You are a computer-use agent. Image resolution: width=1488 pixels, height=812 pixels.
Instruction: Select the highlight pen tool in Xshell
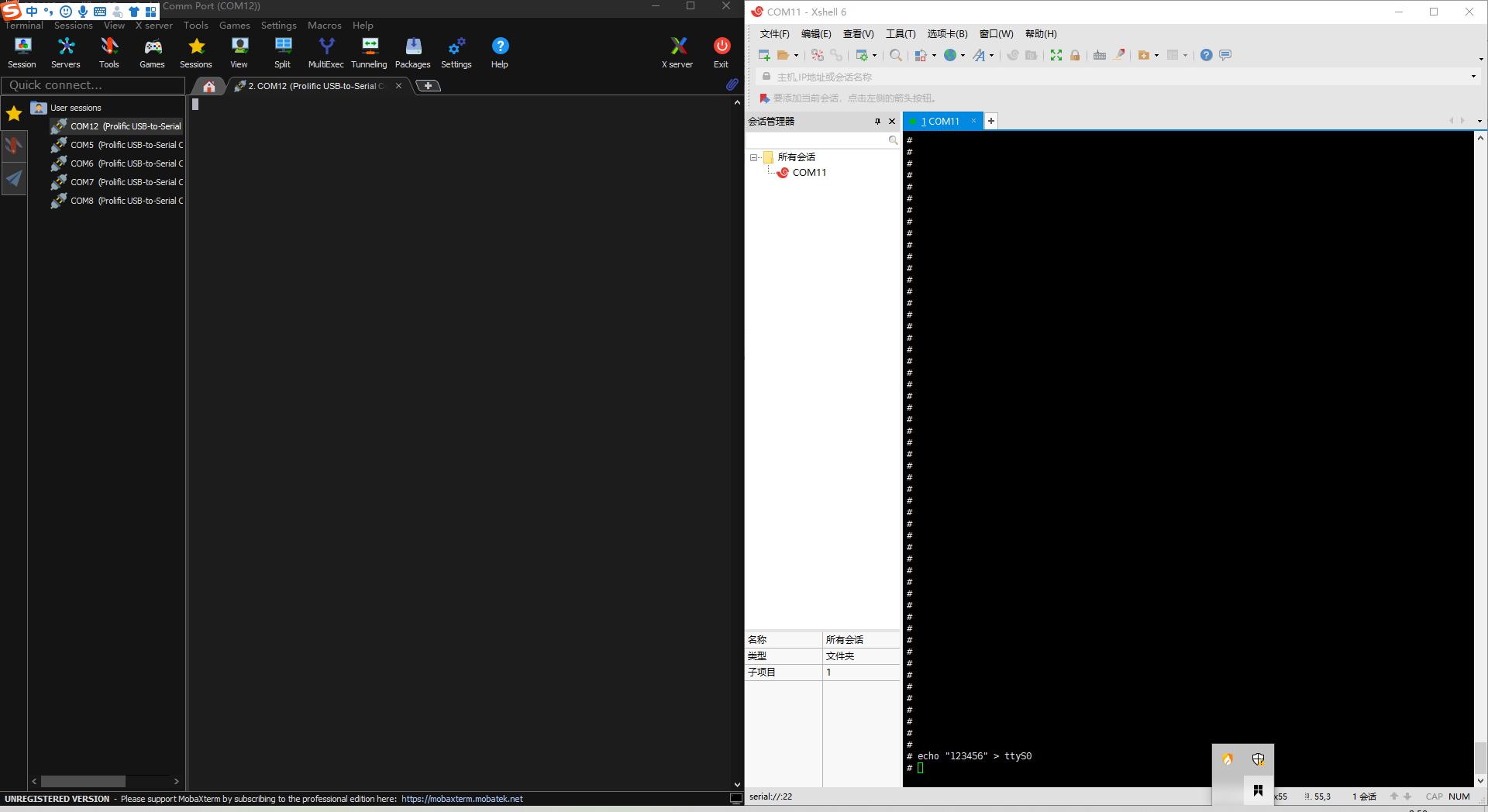(1119, 55)
